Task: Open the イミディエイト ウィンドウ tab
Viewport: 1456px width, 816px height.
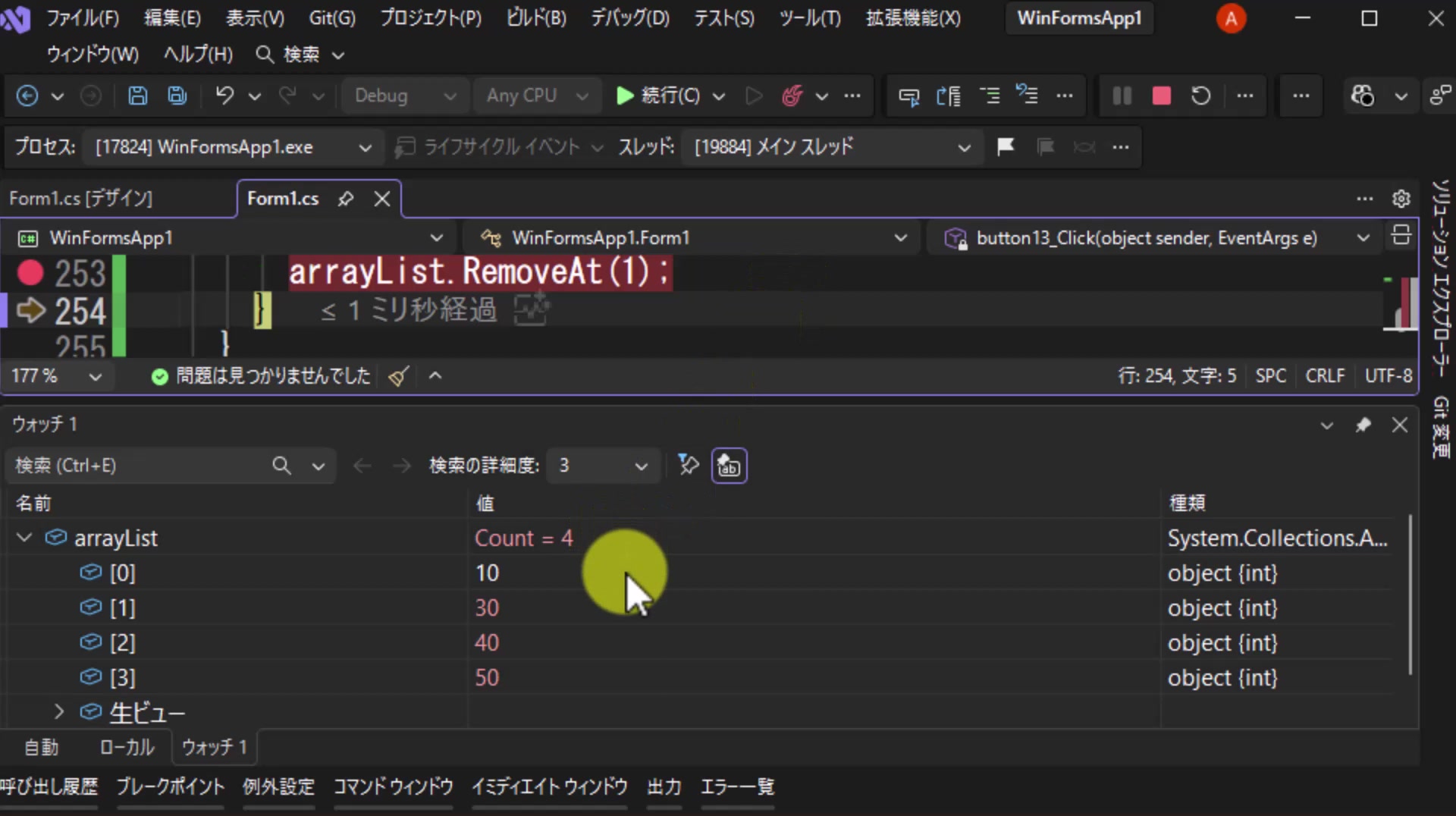Action: point(549,787)
